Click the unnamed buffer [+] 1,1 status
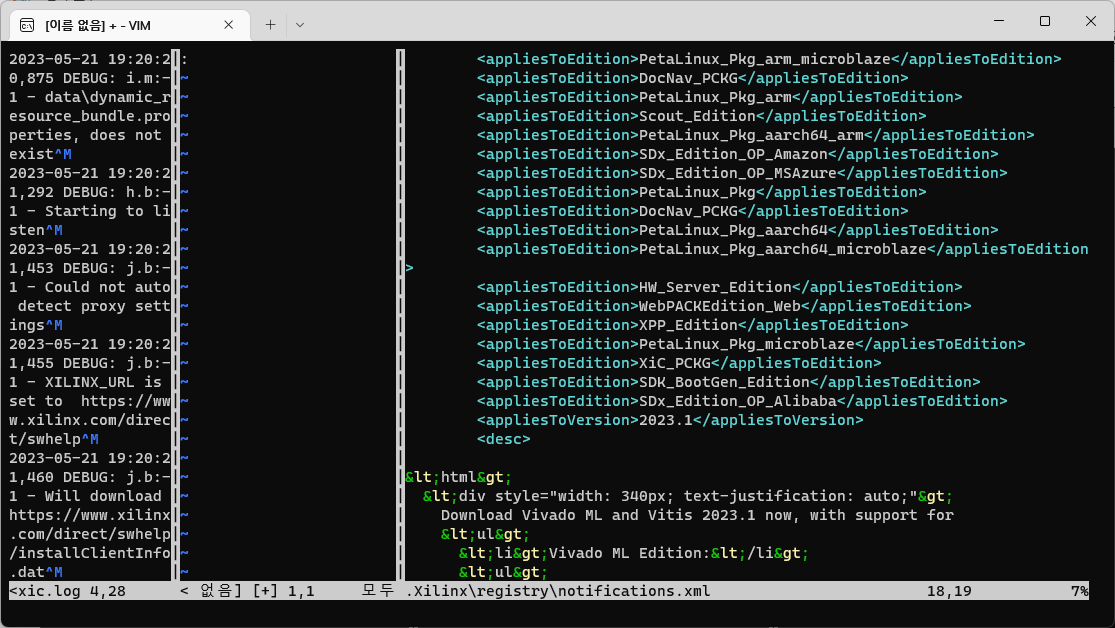The width and height of the screenshot is (1115, 628). tap(247, 591)
